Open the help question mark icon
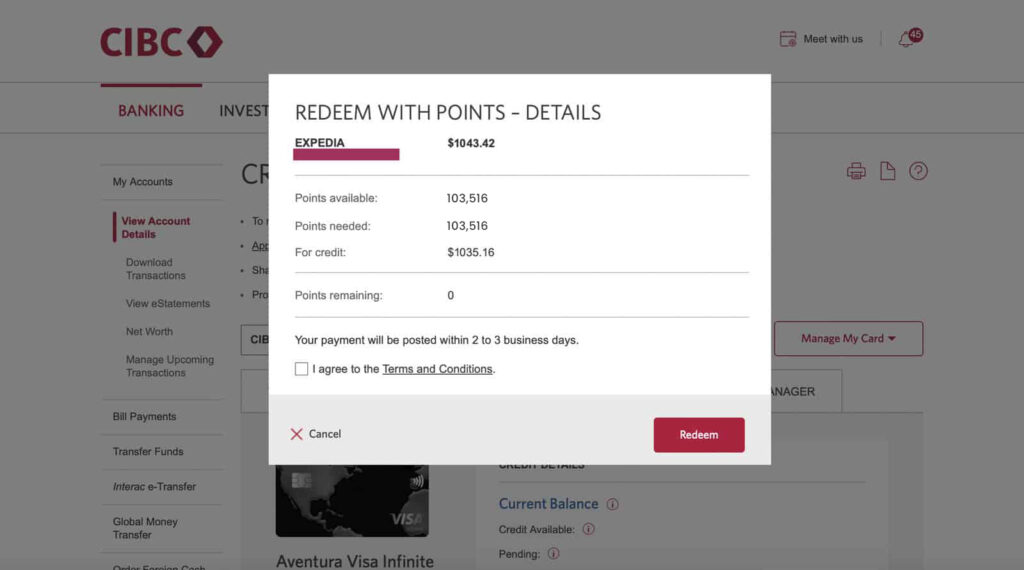The image size is (1024, 570). click(918, 171)
